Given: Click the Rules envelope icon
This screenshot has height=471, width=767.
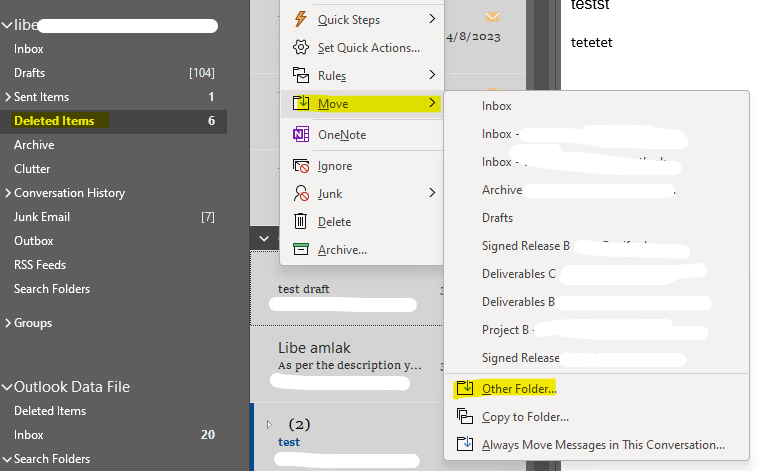Looking at the screenshot, I should point(301,75).
